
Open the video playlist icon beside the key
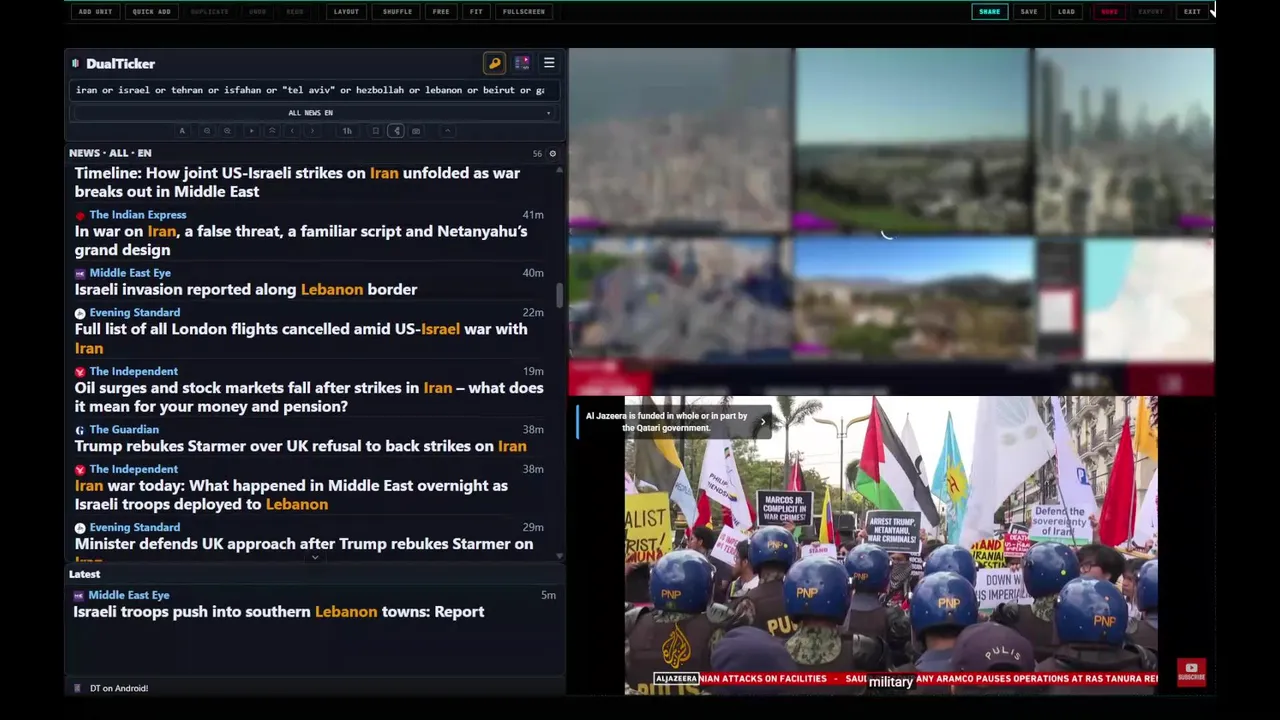pyautogui.click(x=522, y=63)
